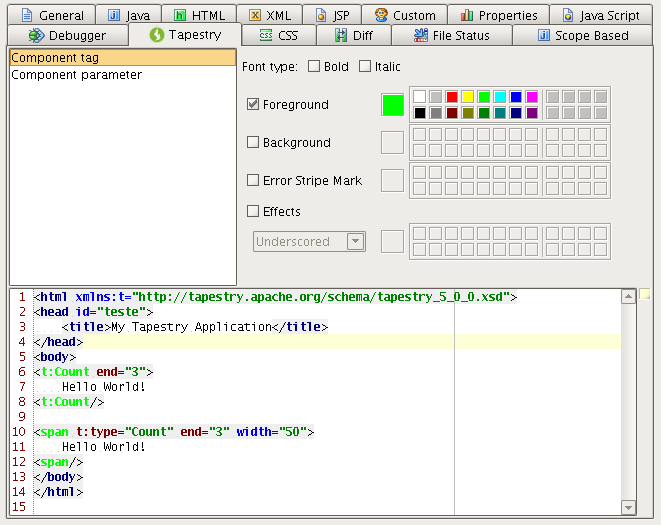Click the Java Script tab icon
Screen dimensions: 661x525
click(568, 15)
